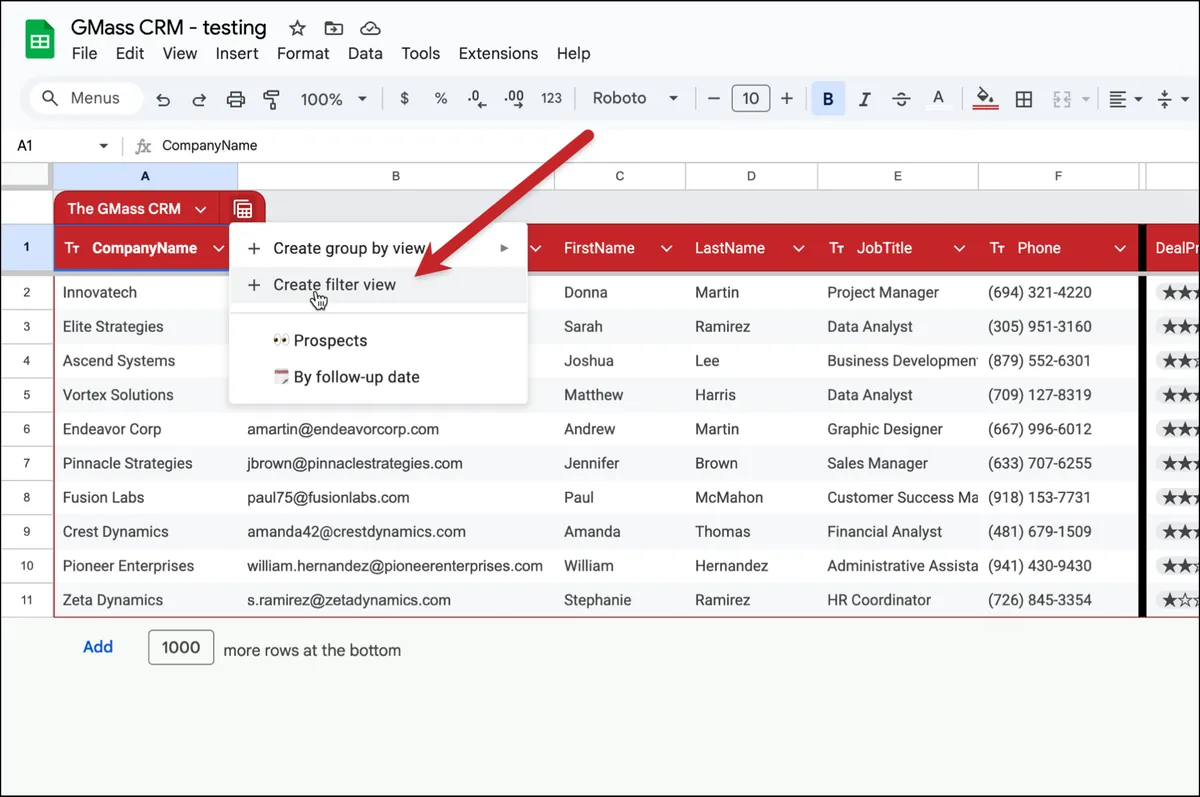Open the Phone column chevron
The height and width of the screenshot is (797, 1200).
[1120, 248]
